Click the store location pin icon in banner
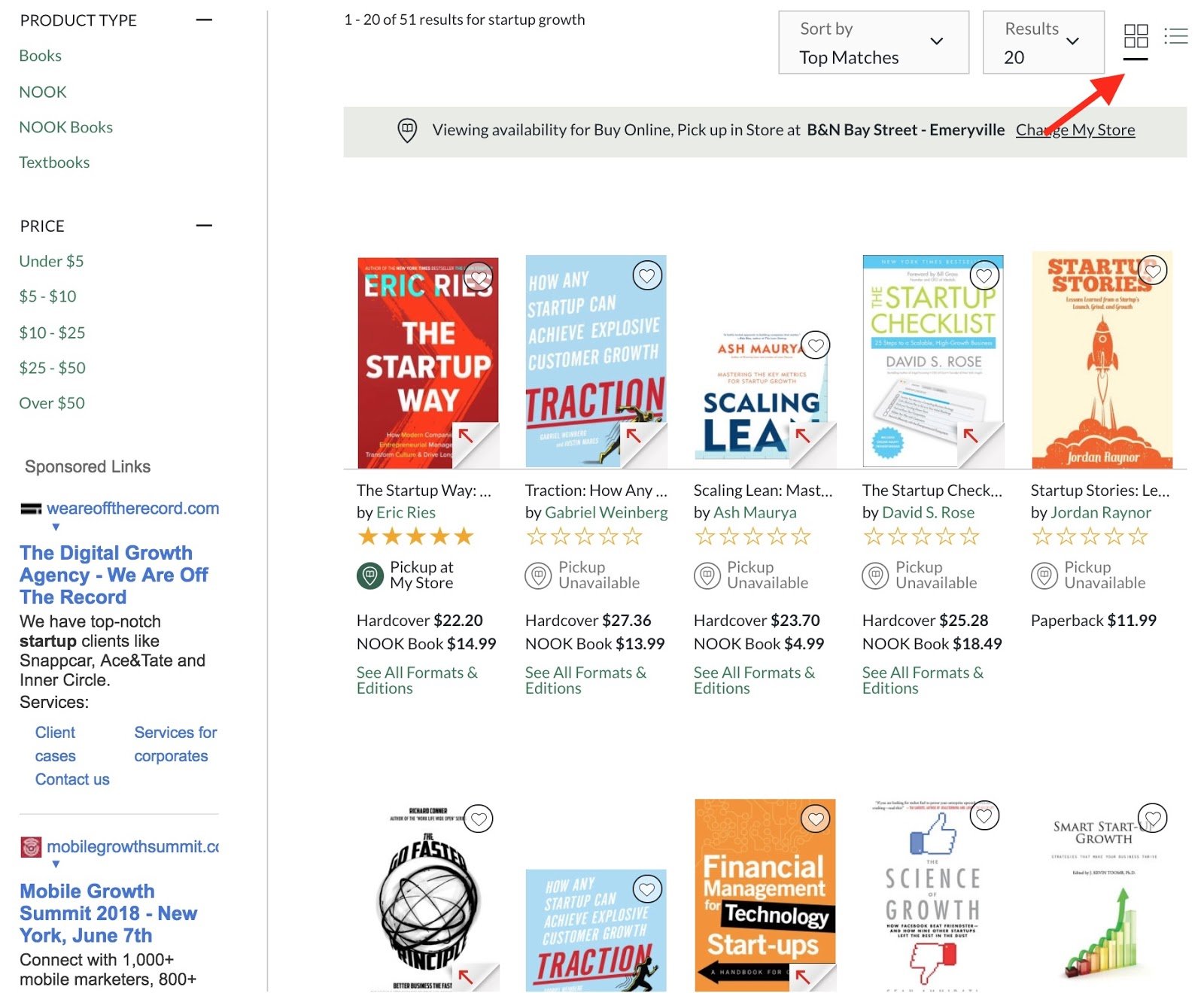The width and height of the screenshot is (1204, 993). (x=407, y=131)
